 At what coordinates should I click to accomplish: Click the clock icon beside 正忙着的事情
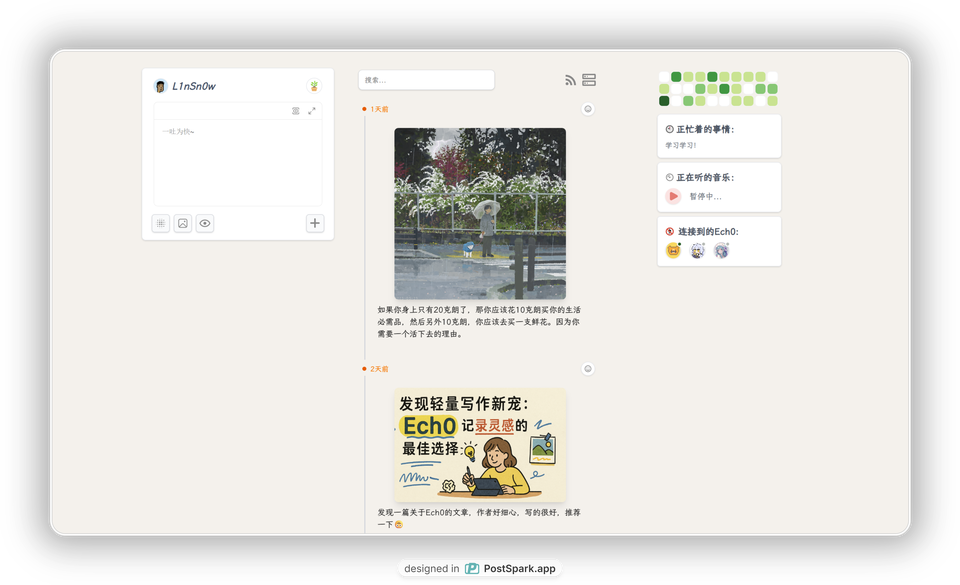point(670,129)
